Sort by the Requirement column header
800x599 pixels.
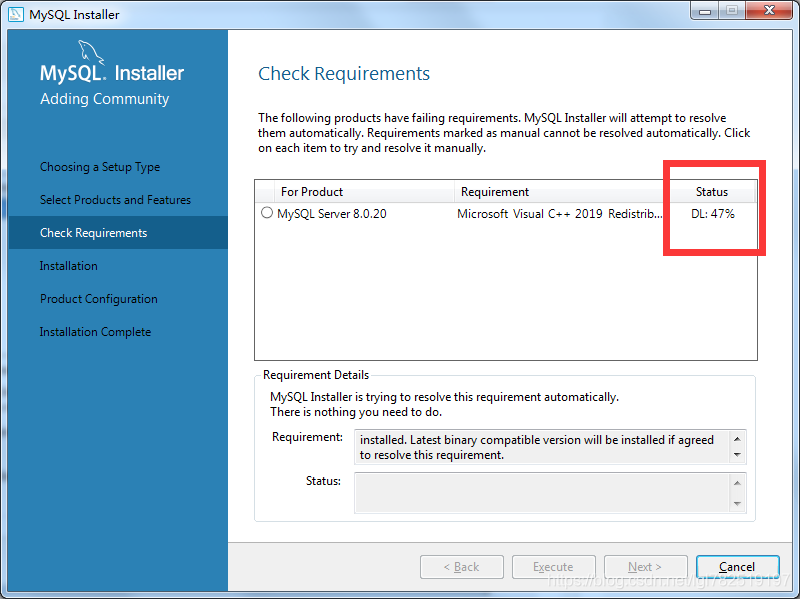pos(561,192)
